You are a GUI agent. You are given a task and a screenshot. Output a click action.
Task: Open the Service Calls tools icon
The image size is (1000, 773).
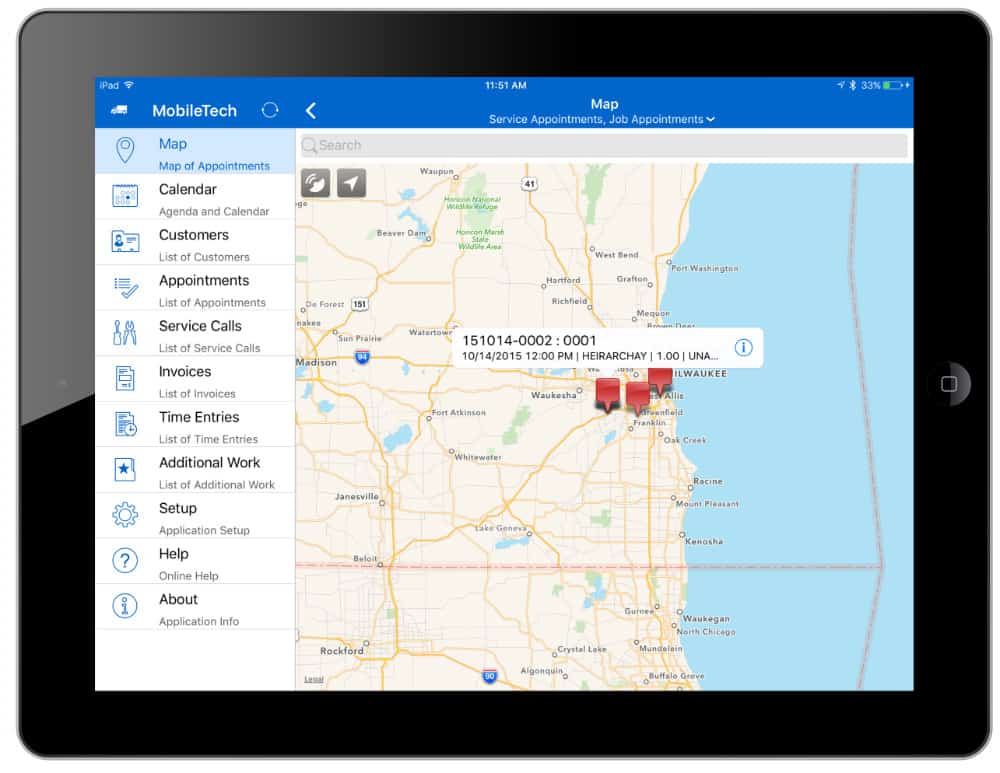[125, 332]
